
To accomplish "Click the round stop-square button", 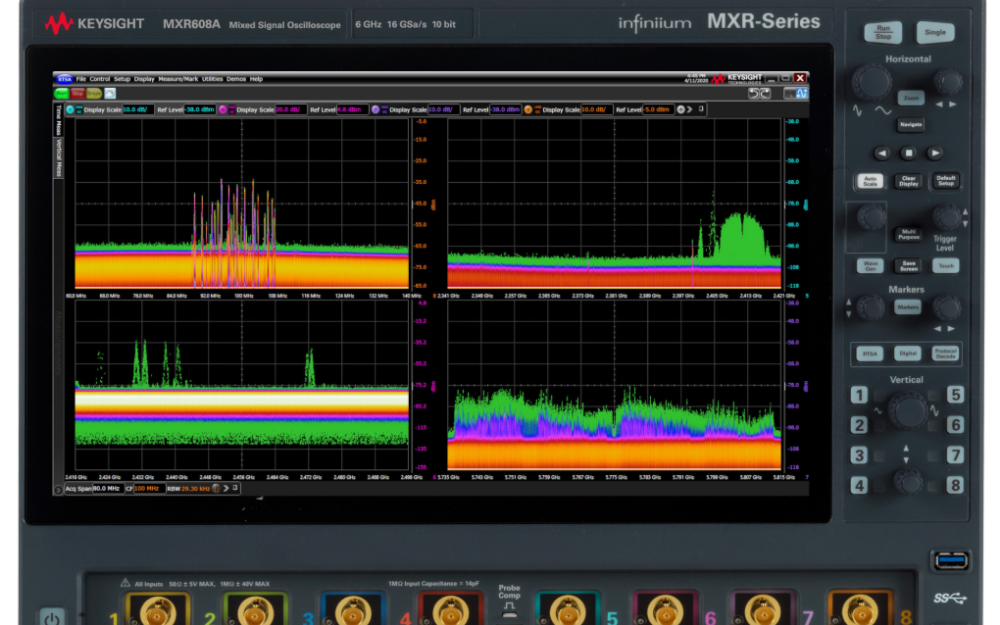I will (908, 153).
